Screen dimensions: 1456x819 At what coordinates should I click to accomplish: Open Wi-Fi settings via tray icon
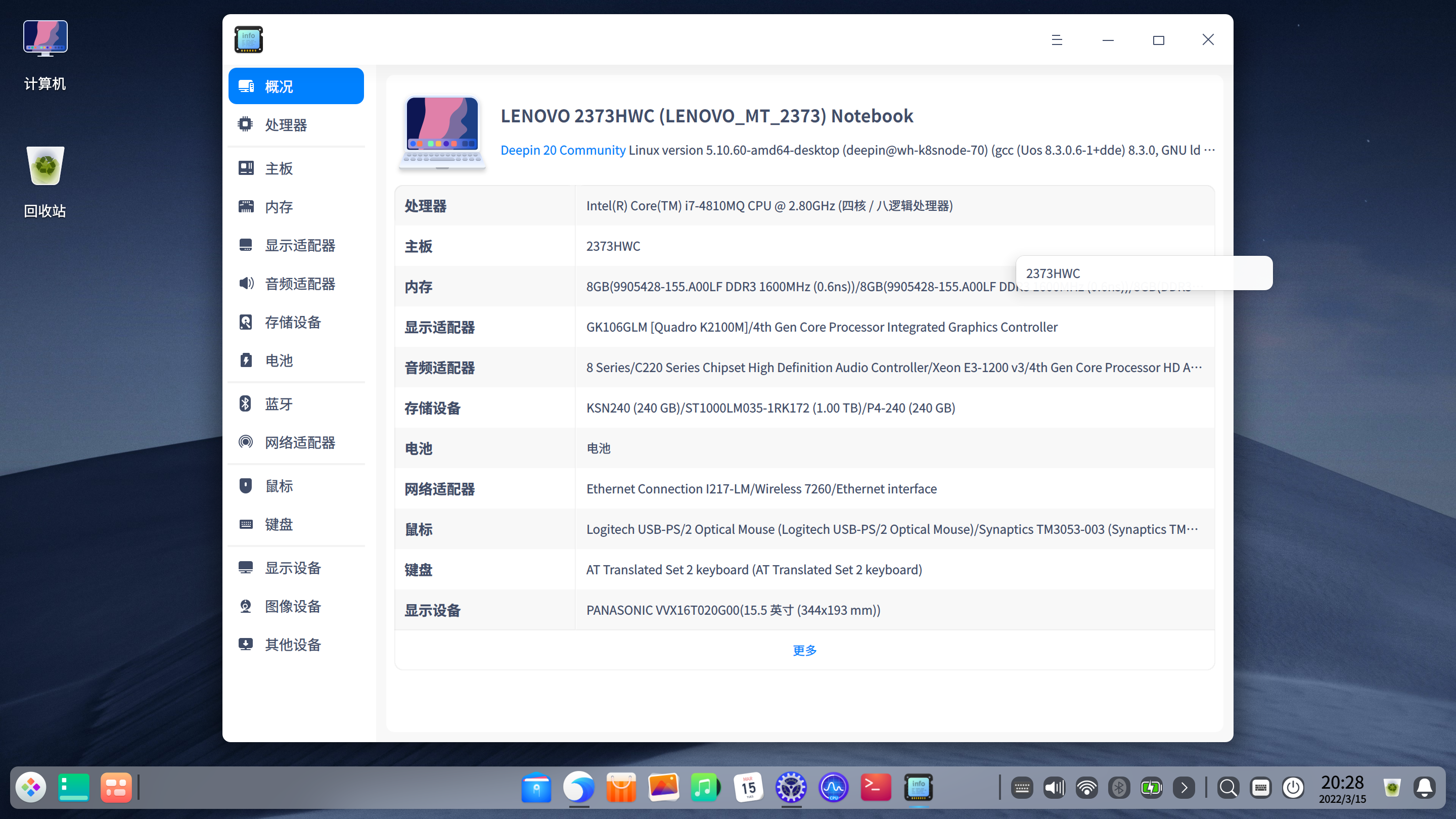click(1087, 787)
